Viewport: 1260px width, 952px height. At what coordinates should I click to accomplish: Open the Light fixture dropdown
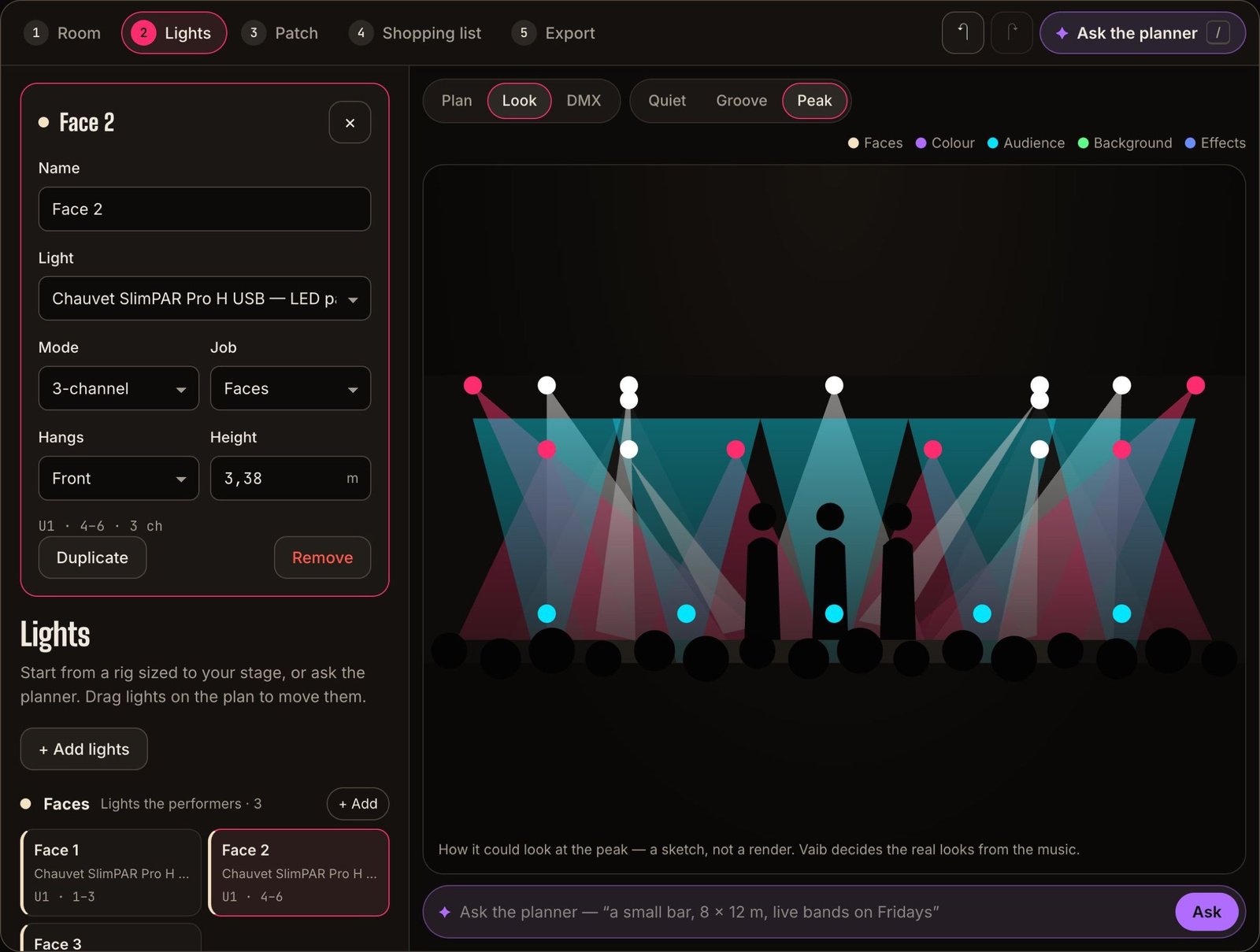205,298
